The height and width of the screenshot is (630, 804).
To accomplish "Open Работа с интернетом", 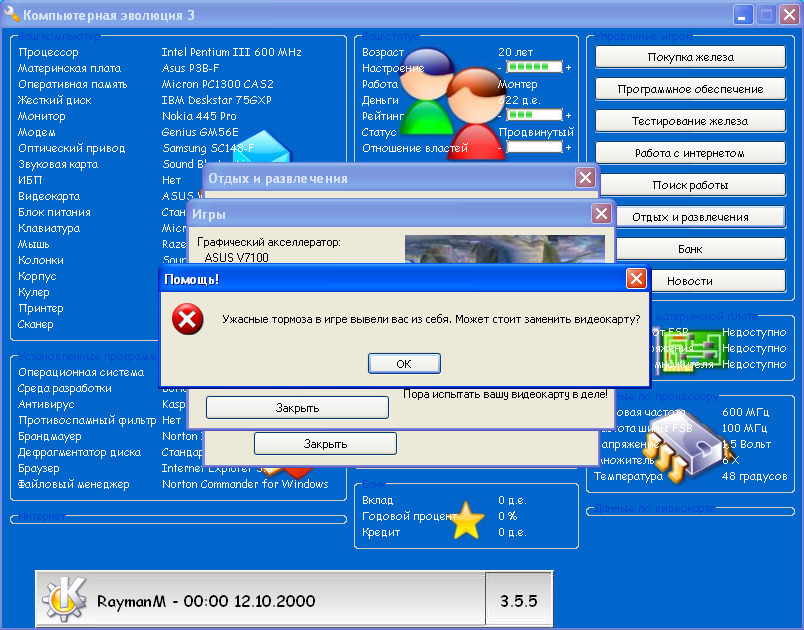I will 690,153.
